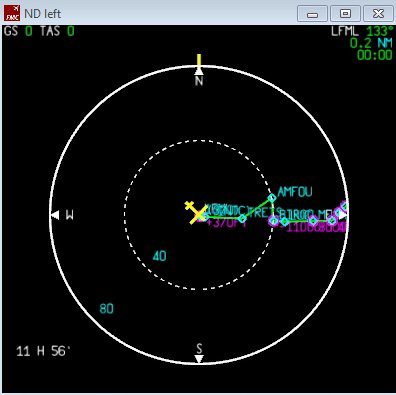The image size is (396, 395).
Task: Click the FMC application icon in title bar
Action: (12, 13)
